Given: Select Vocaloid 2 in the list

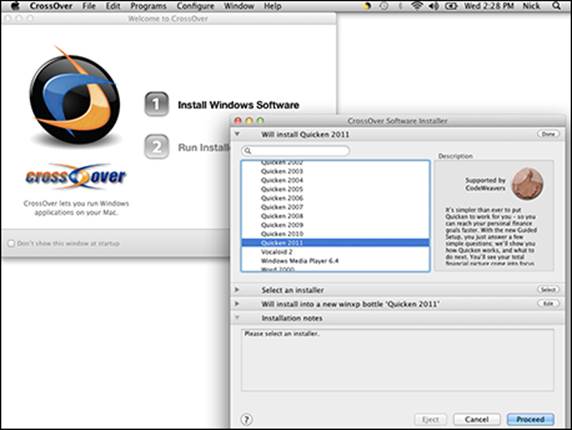Looking at the screenshot, I should click(335, 252).
